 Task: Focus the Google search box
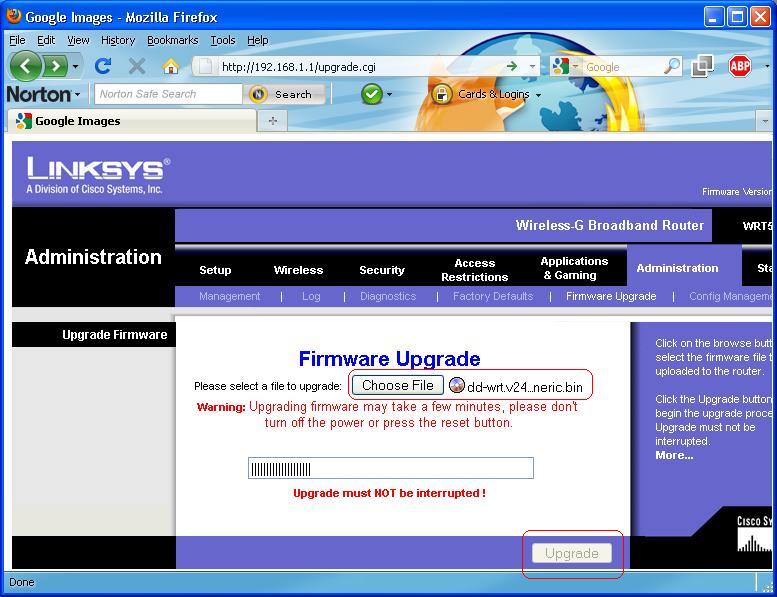click(x=622, y=66)
